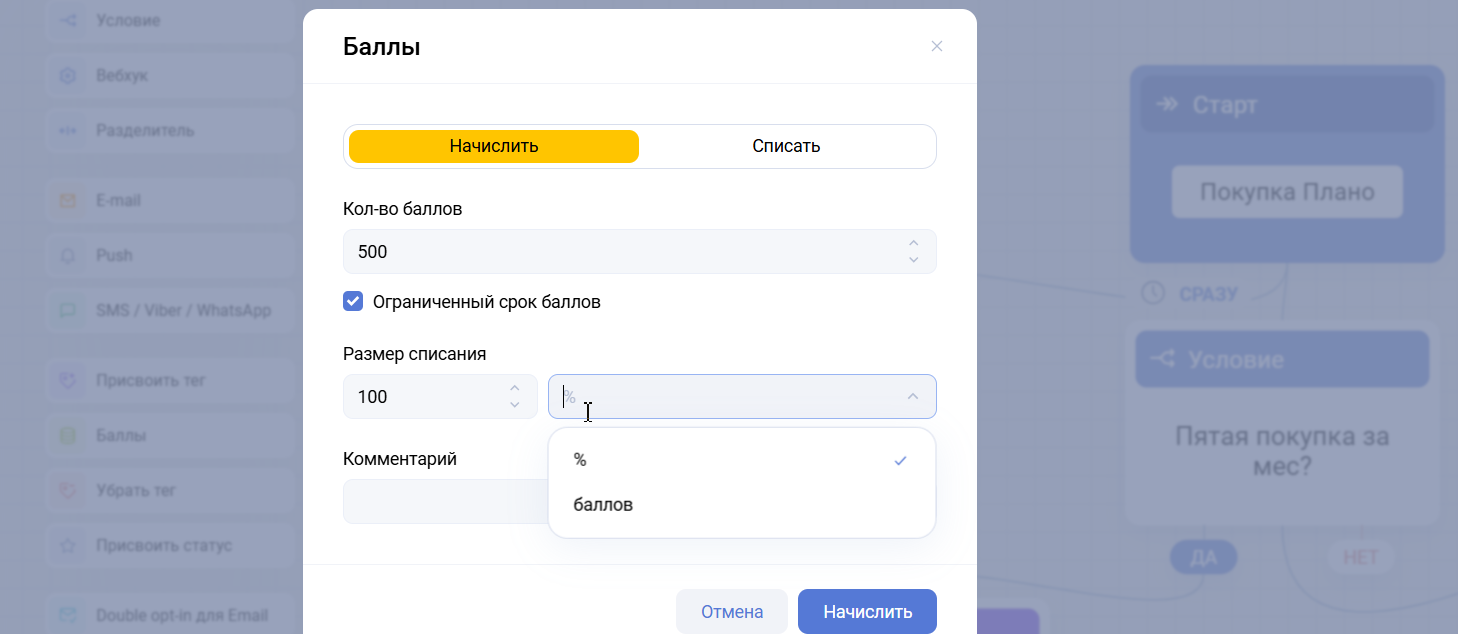
Task: Switch to the Списать tab
Action: tap(786, 146)
